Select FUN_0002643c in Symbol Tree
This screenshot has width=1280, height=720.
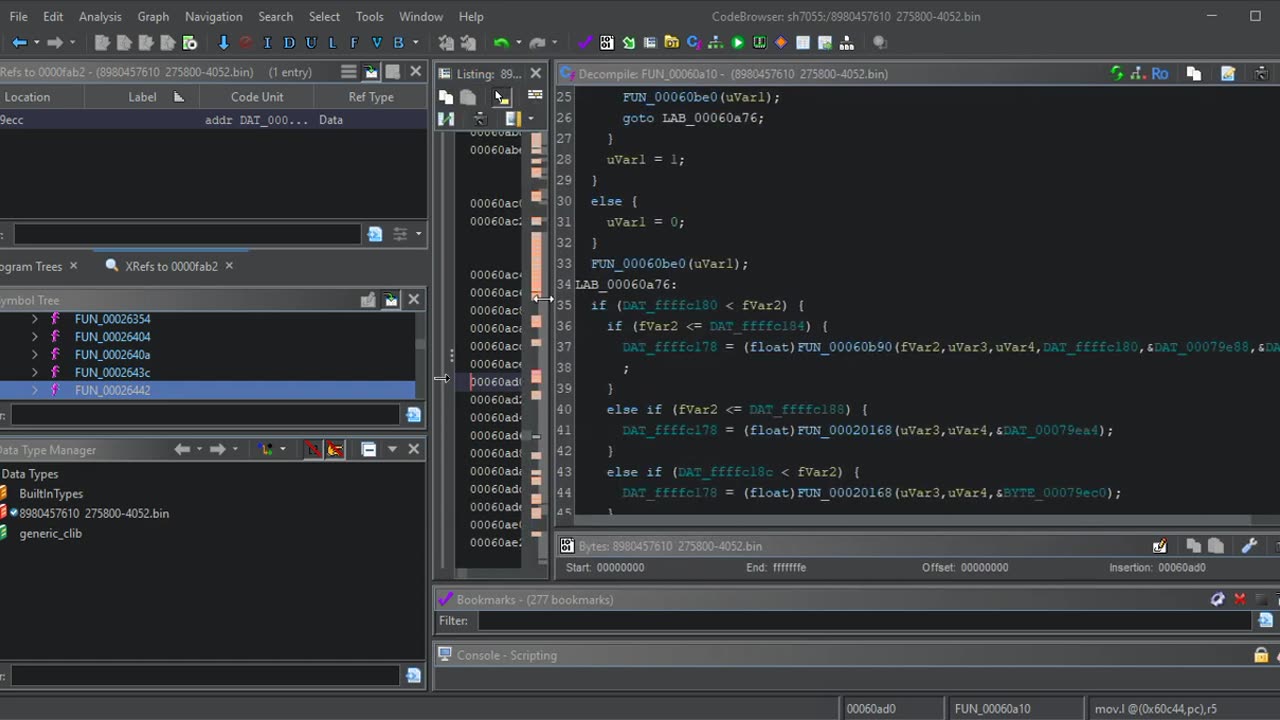(x=112, y=373)
